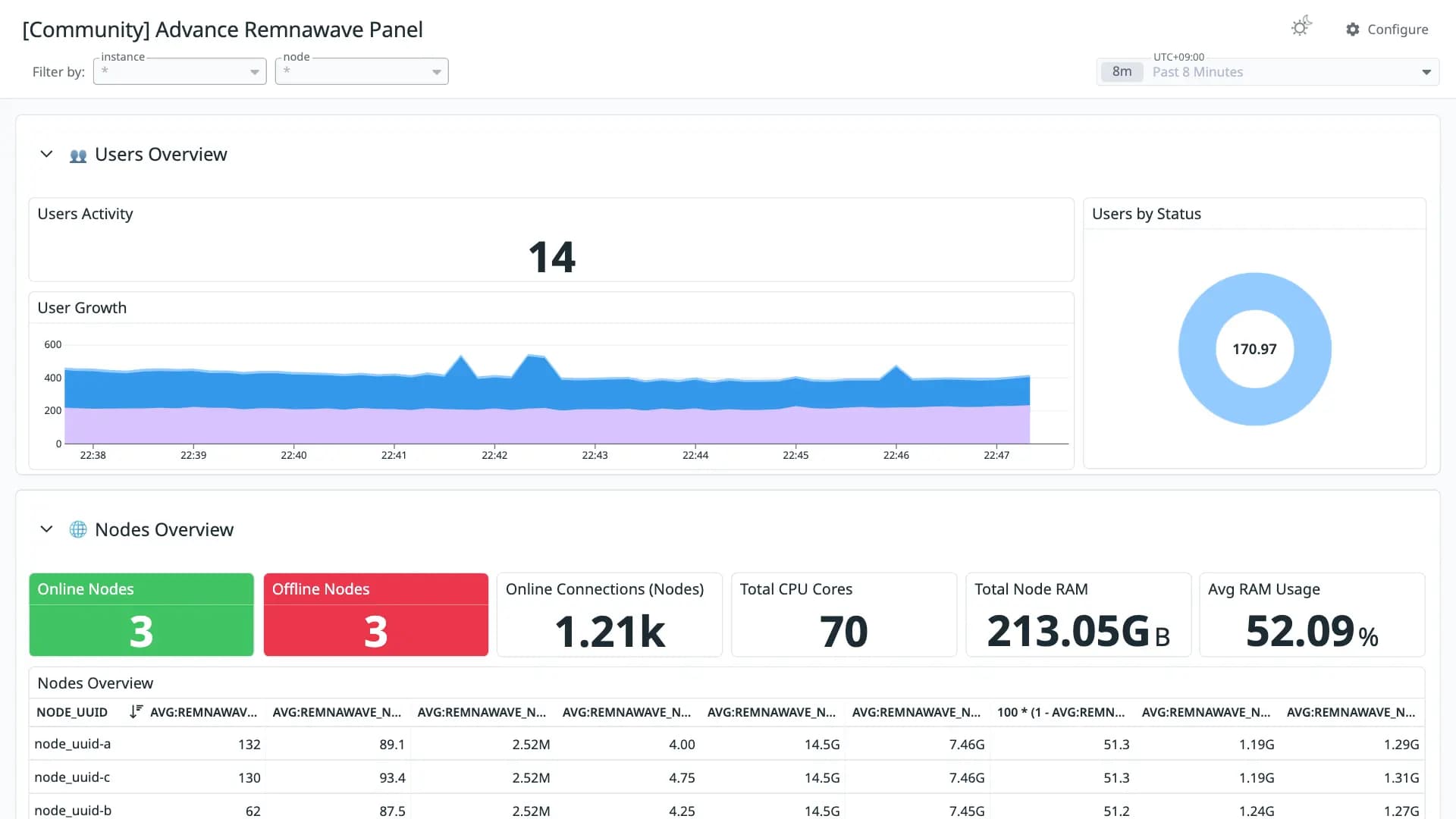
Task: Sort by the 100 * (1 - AVG:REMN... column
Action: [x=1060, y=712]
